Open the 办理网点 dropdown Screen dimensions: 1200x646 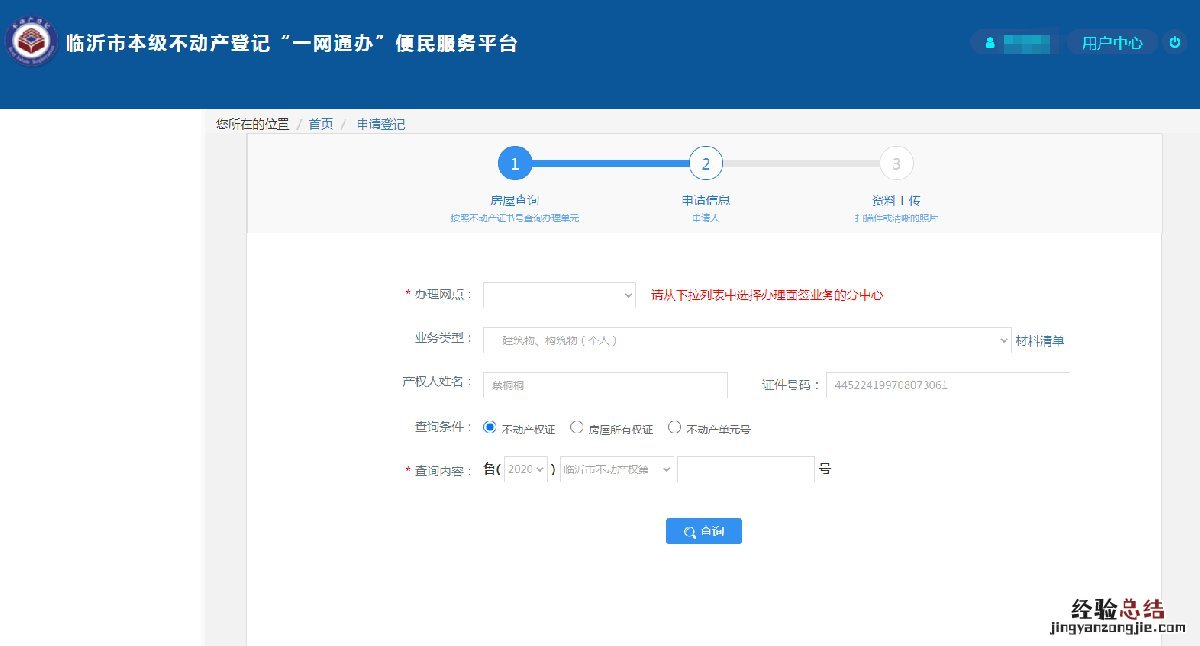tap(559, 295)
